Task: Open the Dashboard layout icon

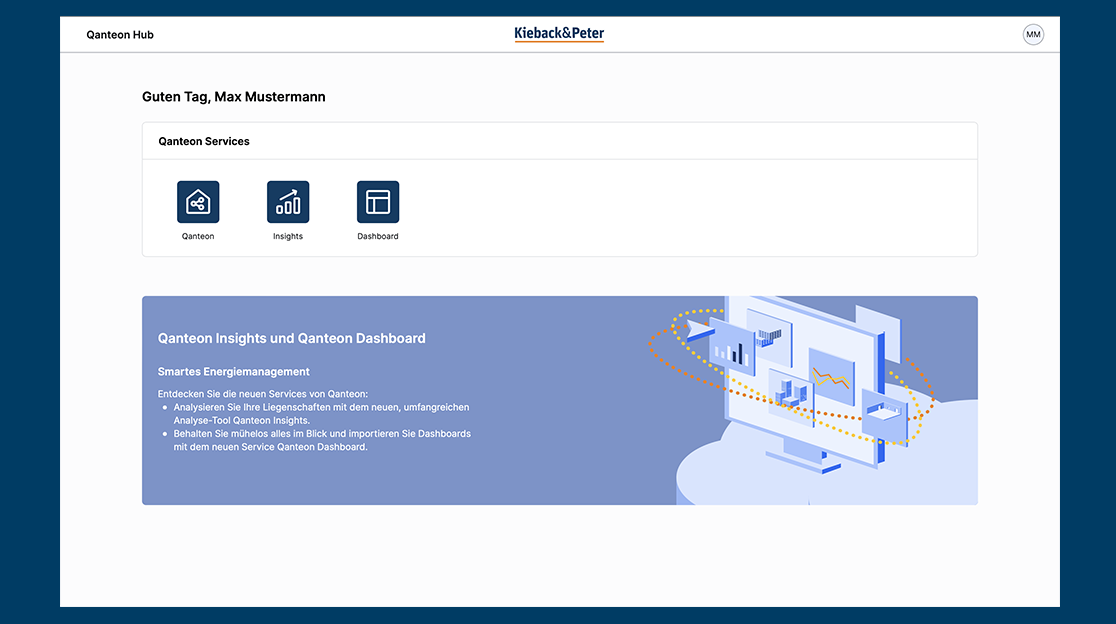Action: click(x=378, y=202)
